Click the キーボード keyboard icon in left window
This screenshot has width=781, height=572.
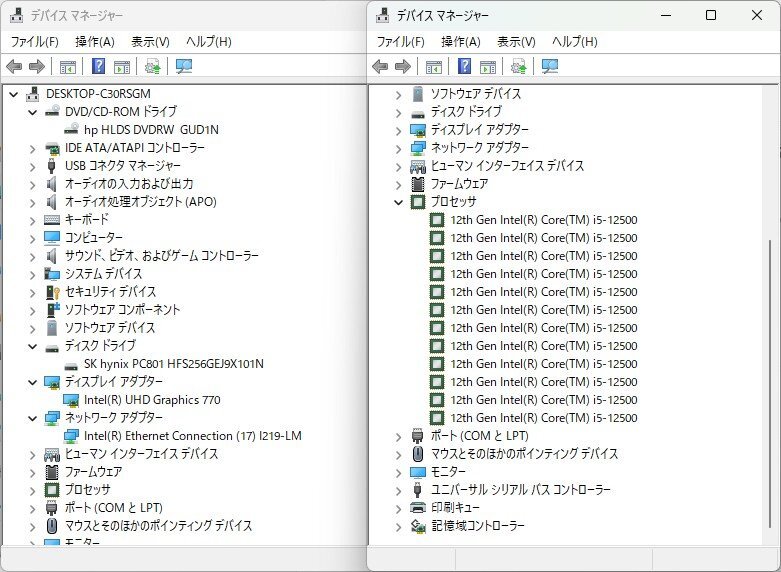click(52, 220)
